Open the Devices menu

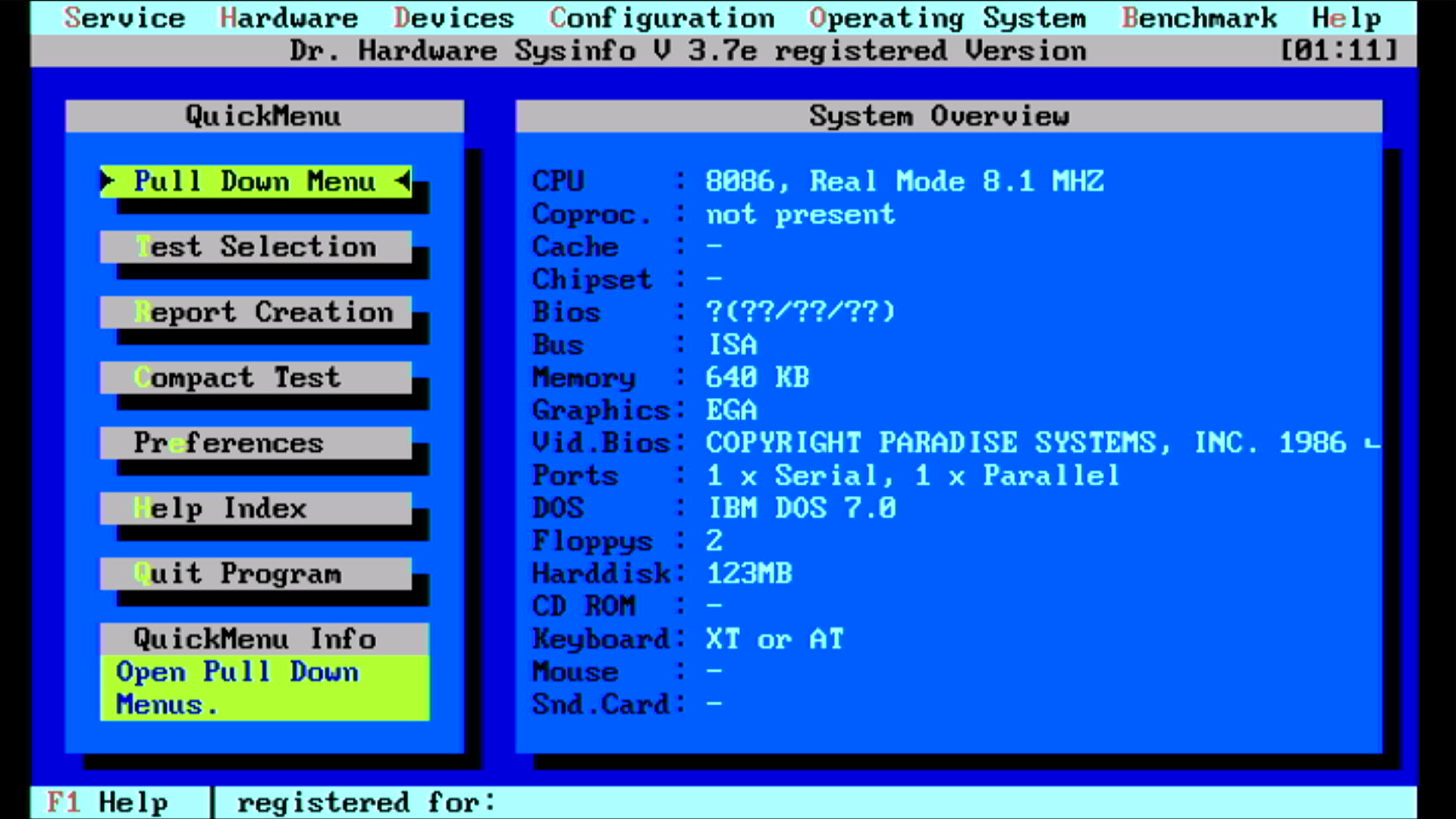(x=453, y=17)
